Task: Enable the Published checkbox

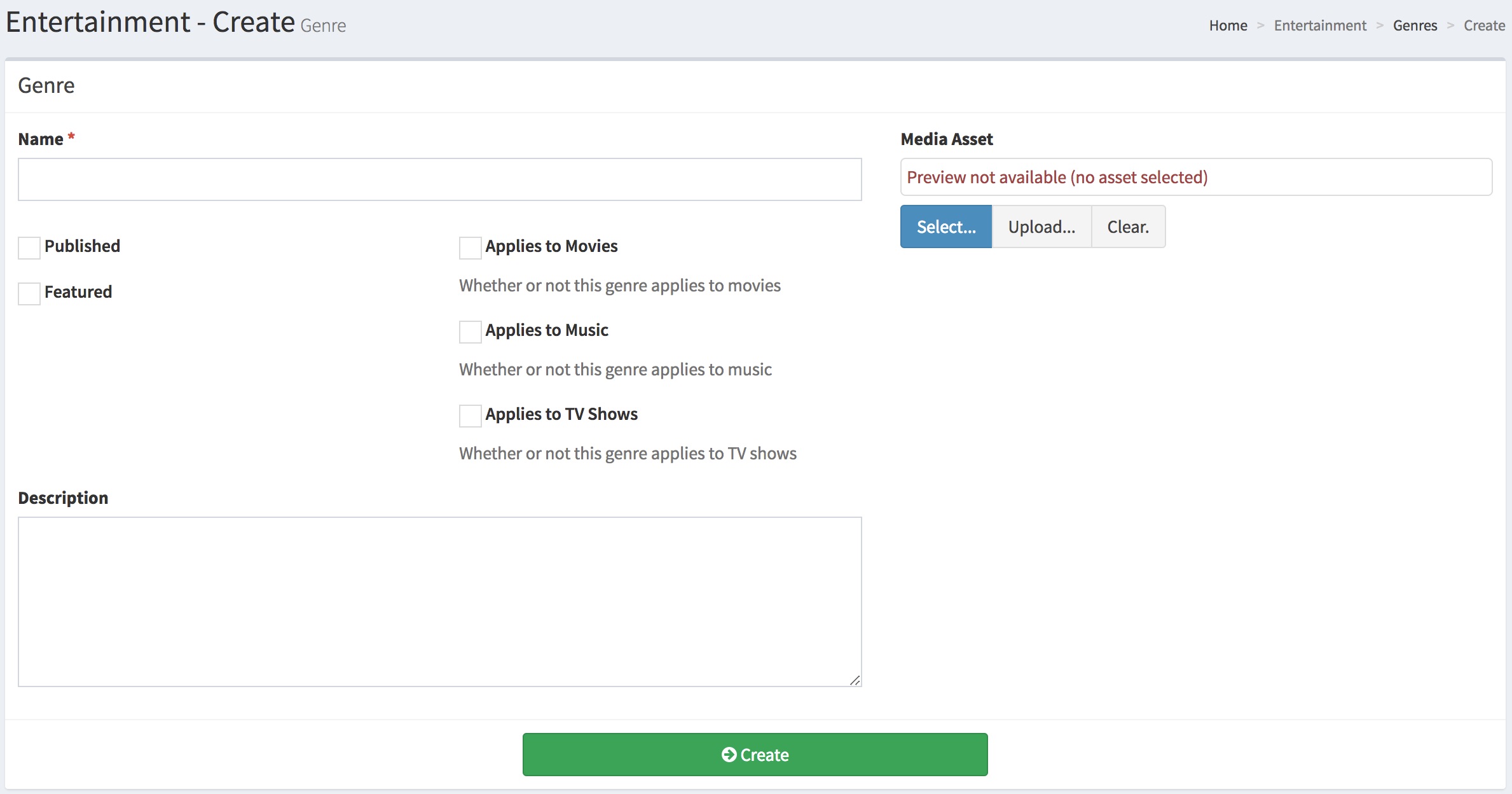Action: 29,247
